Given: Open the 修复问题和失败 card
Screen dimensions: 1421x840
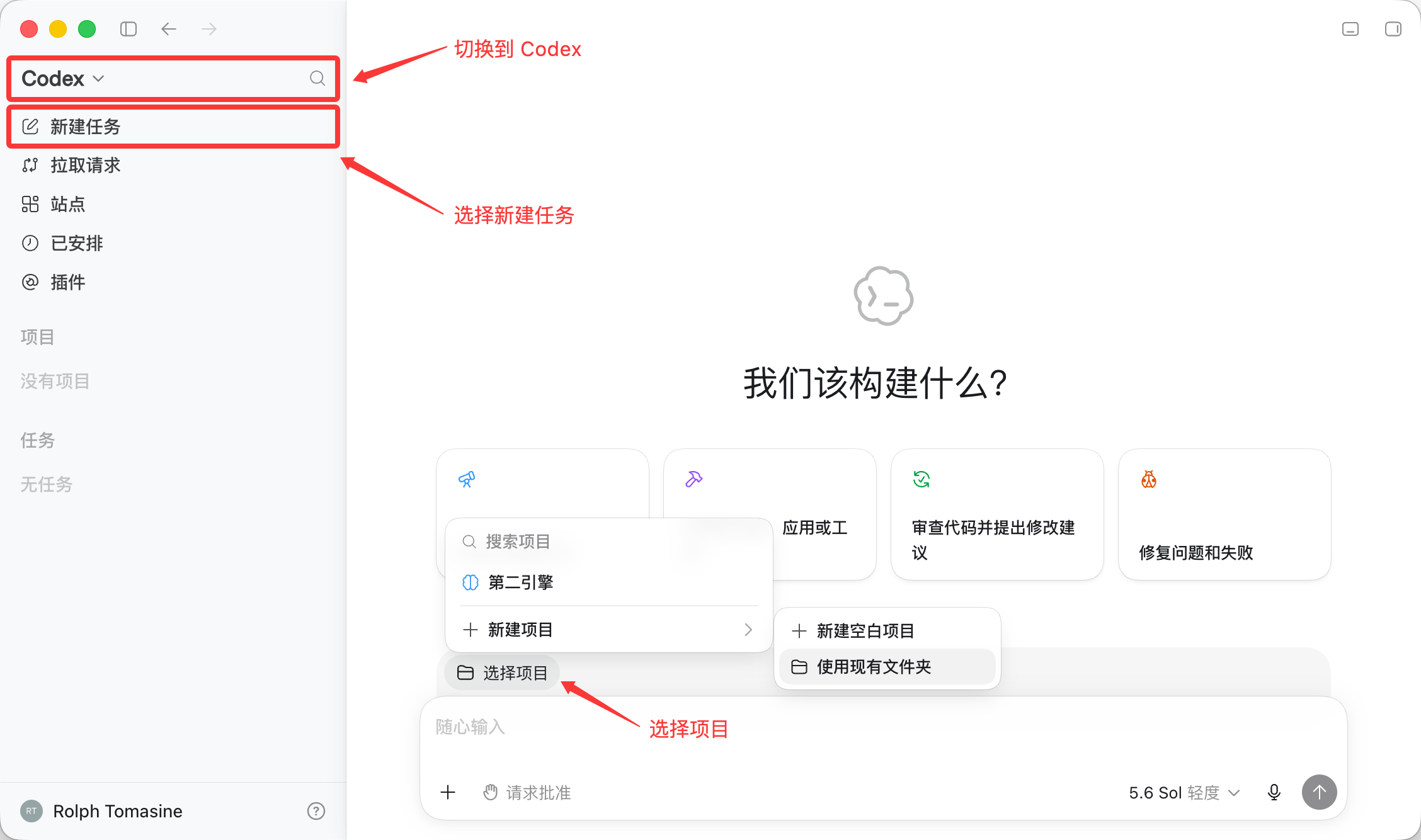Looking at the screenshot, I should tap(1224, 514).
